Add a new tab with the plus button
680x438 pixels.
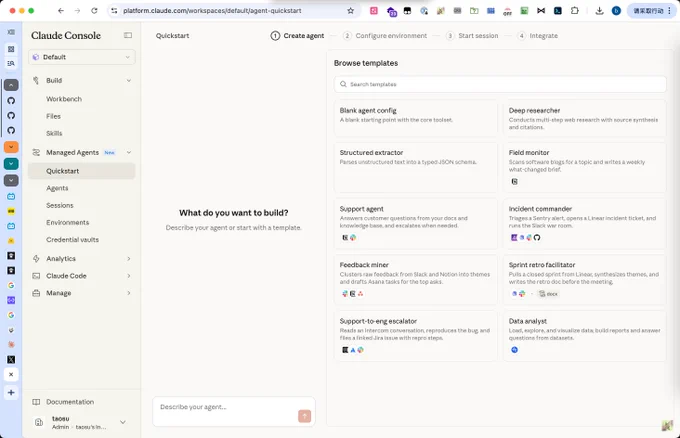pos(11,392)
